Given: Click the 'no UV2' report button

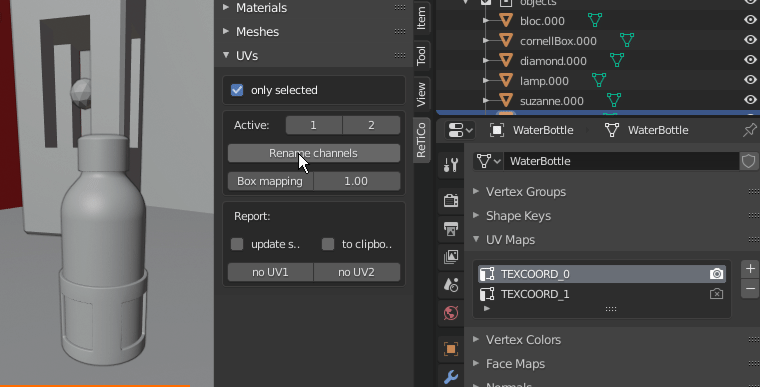Looking at the screenshot, I should click(x=357, y=272).
